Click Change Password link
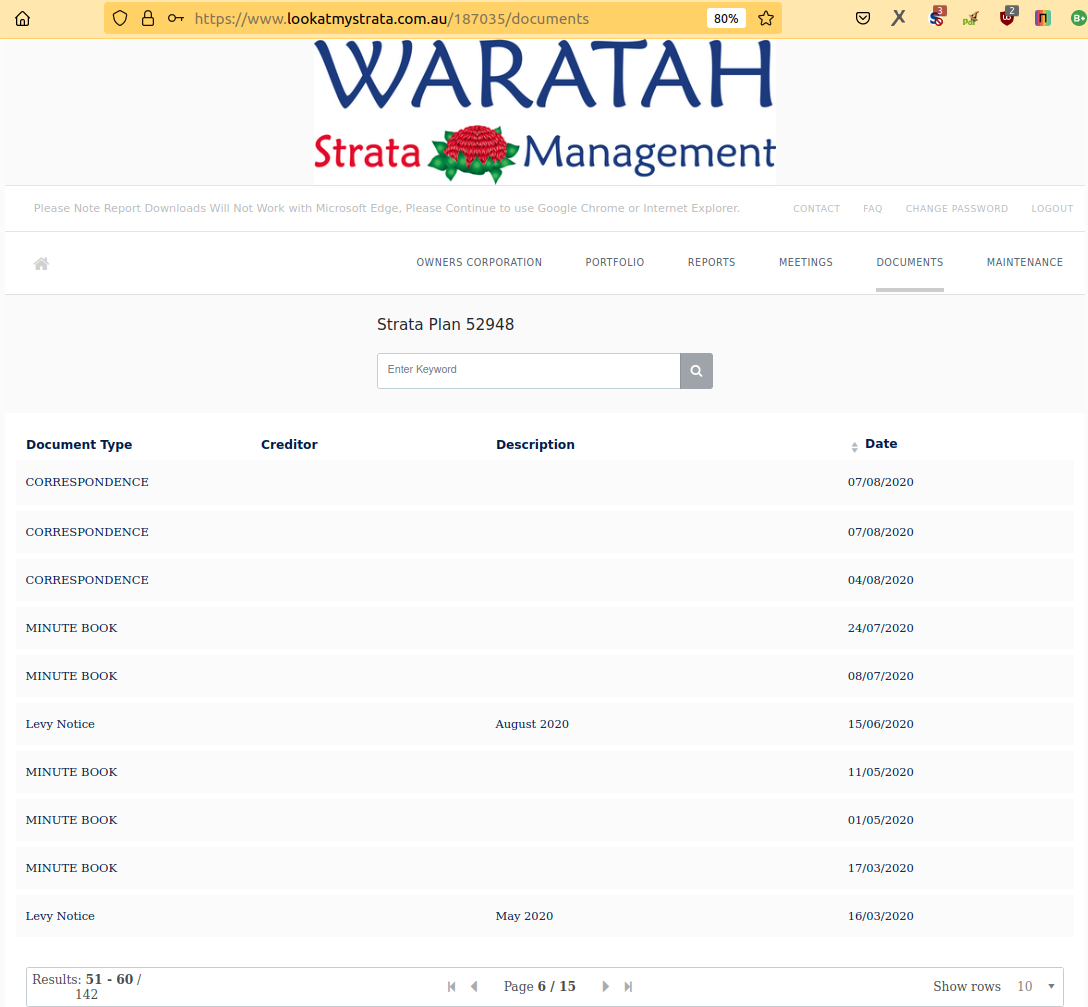Image resolution: width=1088 pixels, height=1007 pixels. click(x=957, y=208)
